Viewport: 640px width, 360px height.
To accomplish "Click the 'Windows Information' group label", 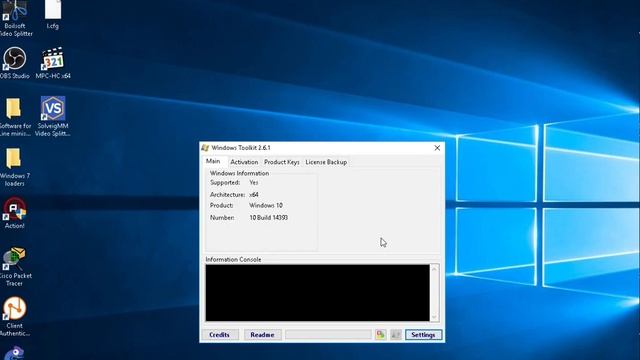I will [x=239, y=173].
